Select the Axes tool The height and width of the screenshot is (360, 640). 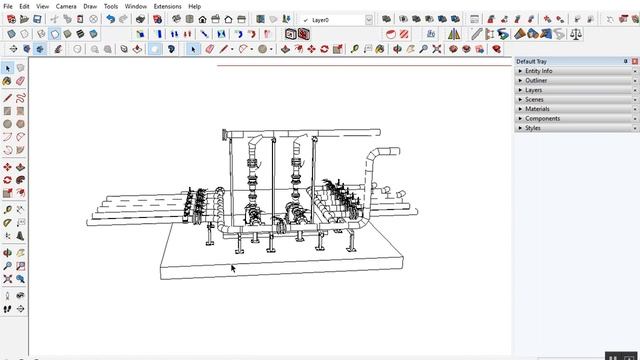(x=7, y=236)
